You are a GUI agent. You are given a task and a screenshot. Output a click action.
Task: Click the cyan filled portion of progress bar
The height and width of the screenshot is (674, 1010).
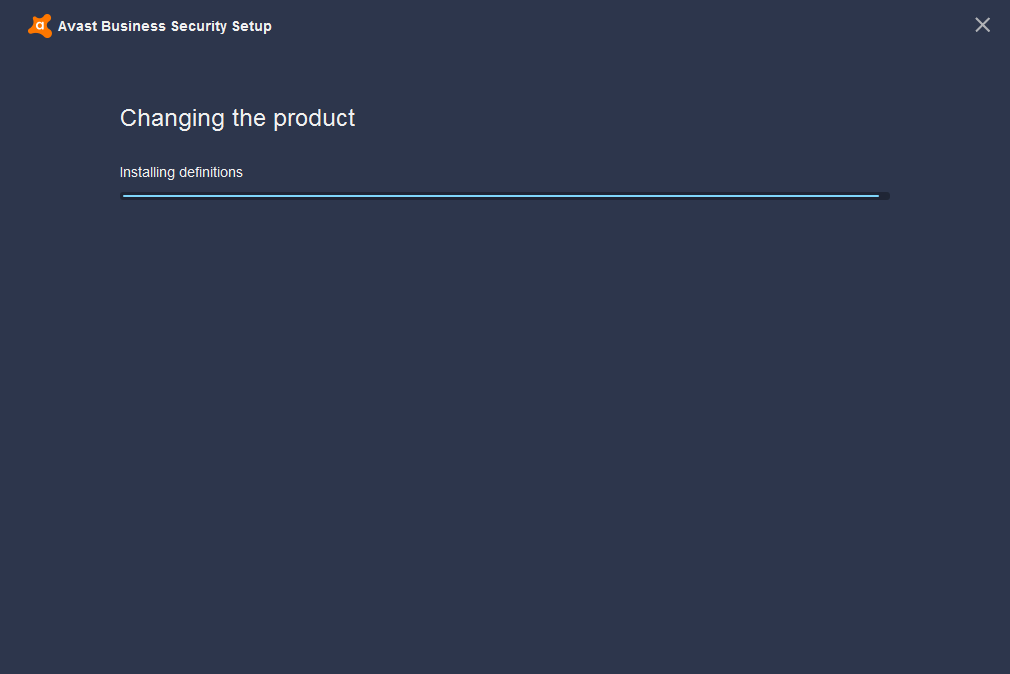point(500,196)
